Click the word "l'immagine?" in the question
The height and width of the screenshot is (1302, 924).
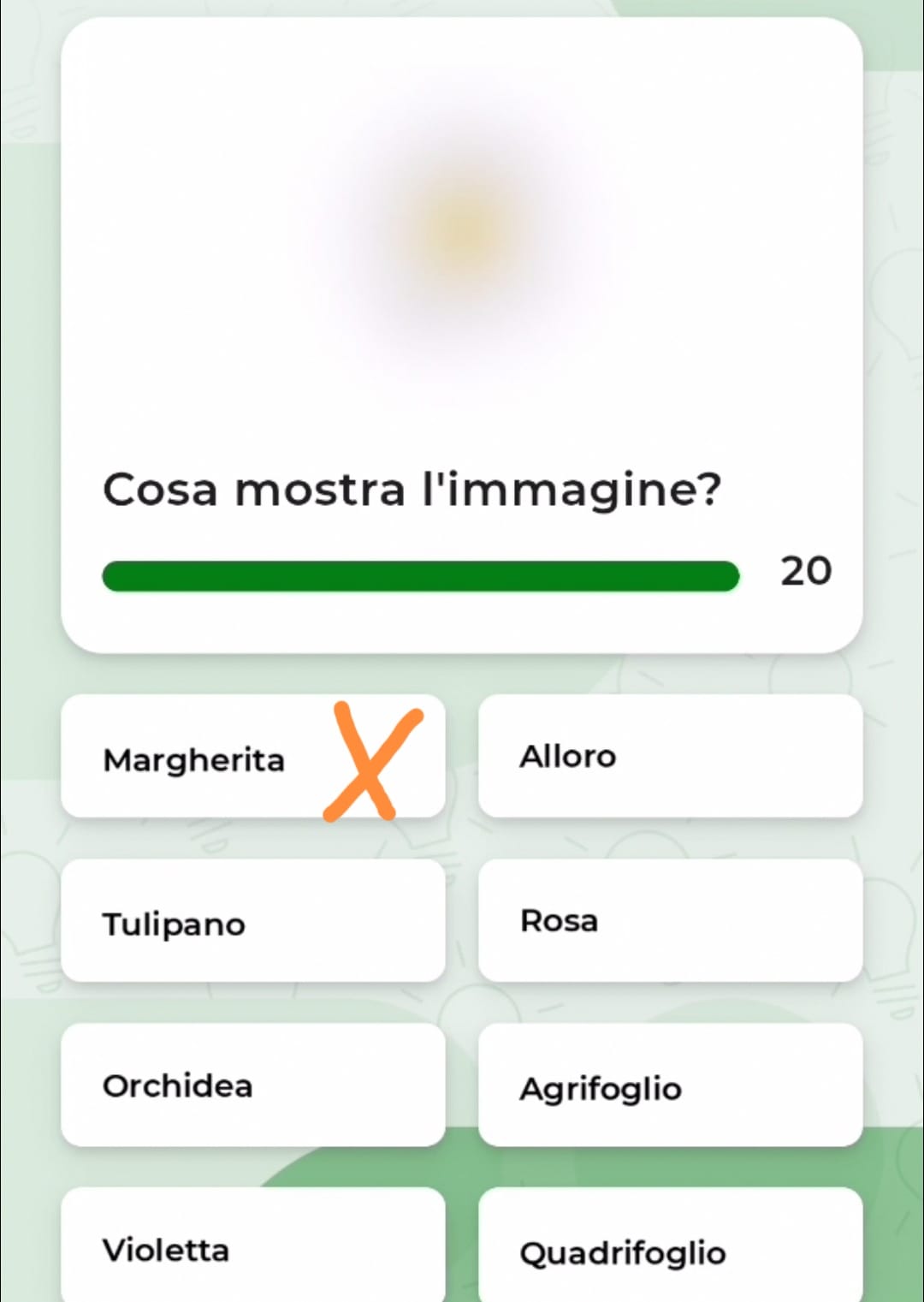pyautogui.click(x=572, y=490)
